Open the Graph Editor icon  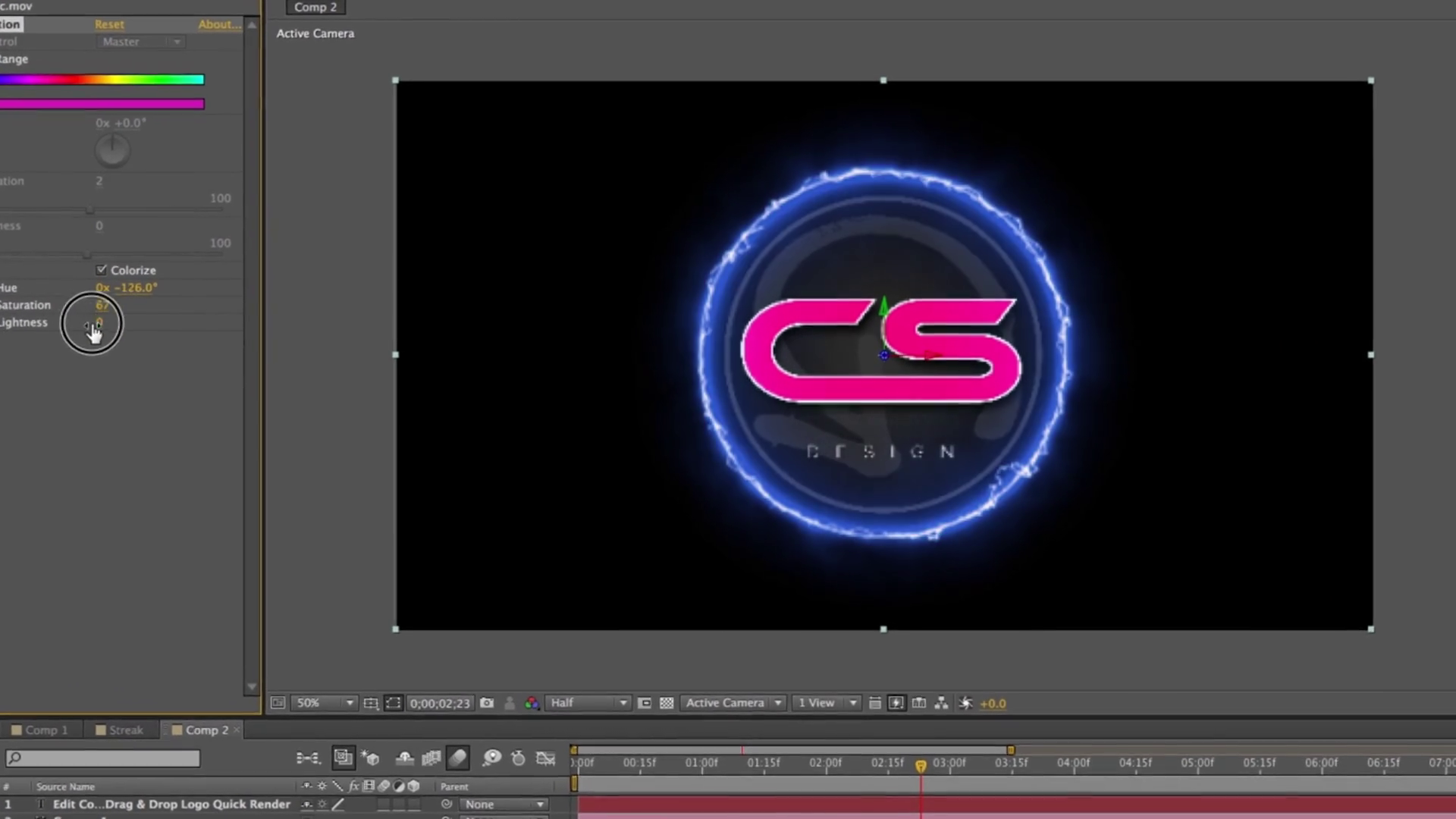pyautogui.click(x=546, y=758)
